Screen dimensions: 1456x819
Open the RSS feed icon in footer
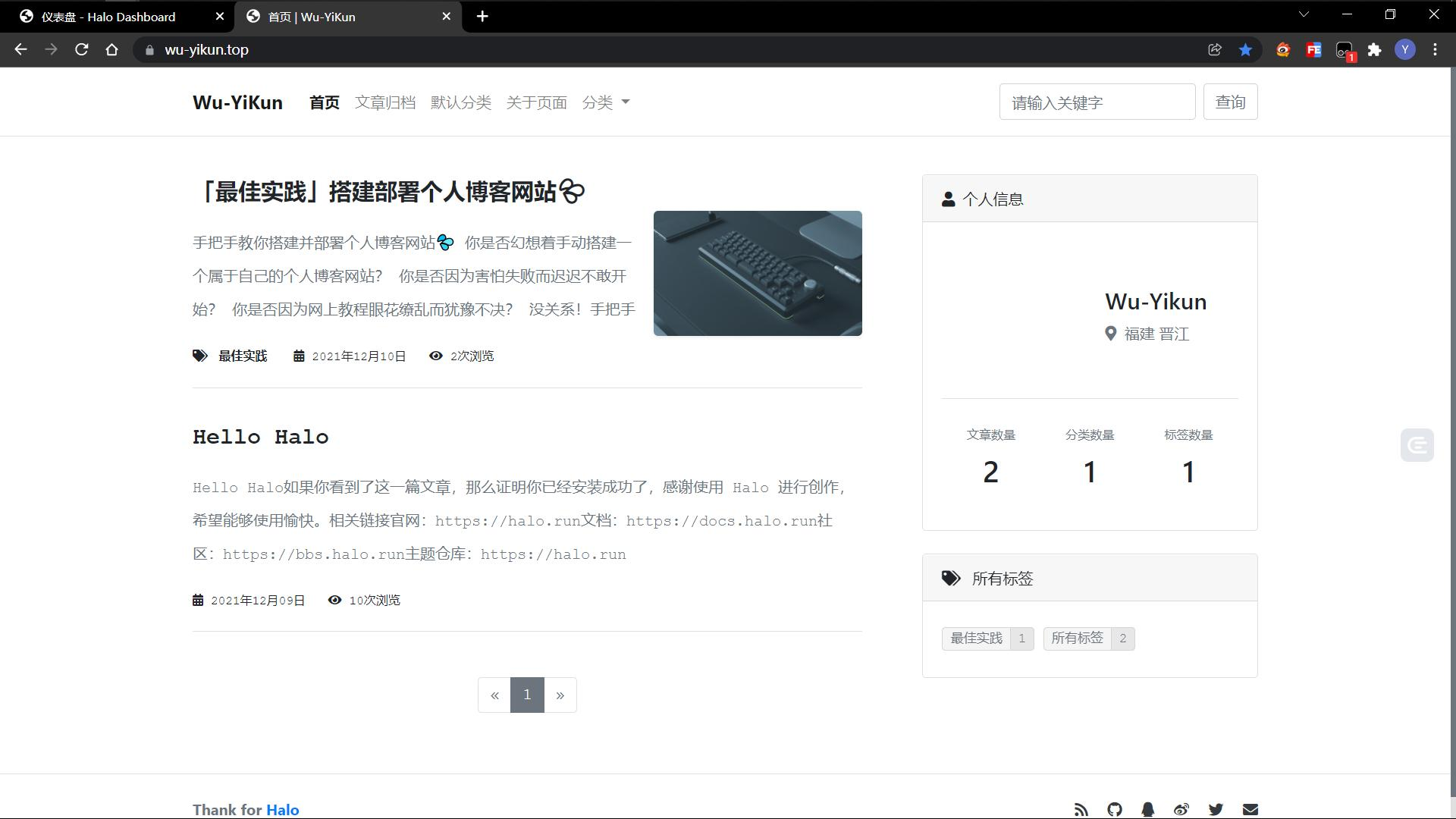point(1081,809)
